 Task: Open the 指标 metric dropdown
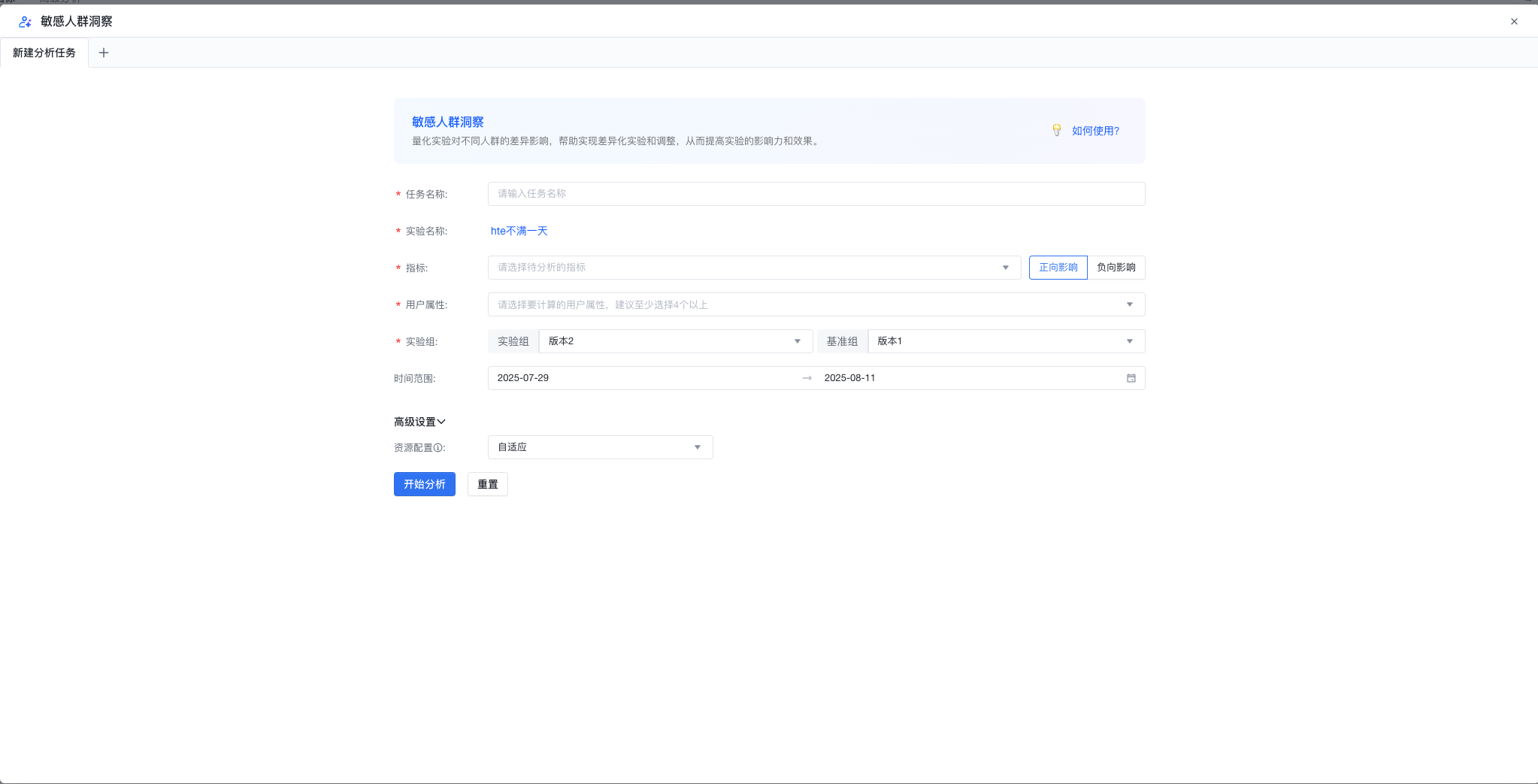coord(753,268)
